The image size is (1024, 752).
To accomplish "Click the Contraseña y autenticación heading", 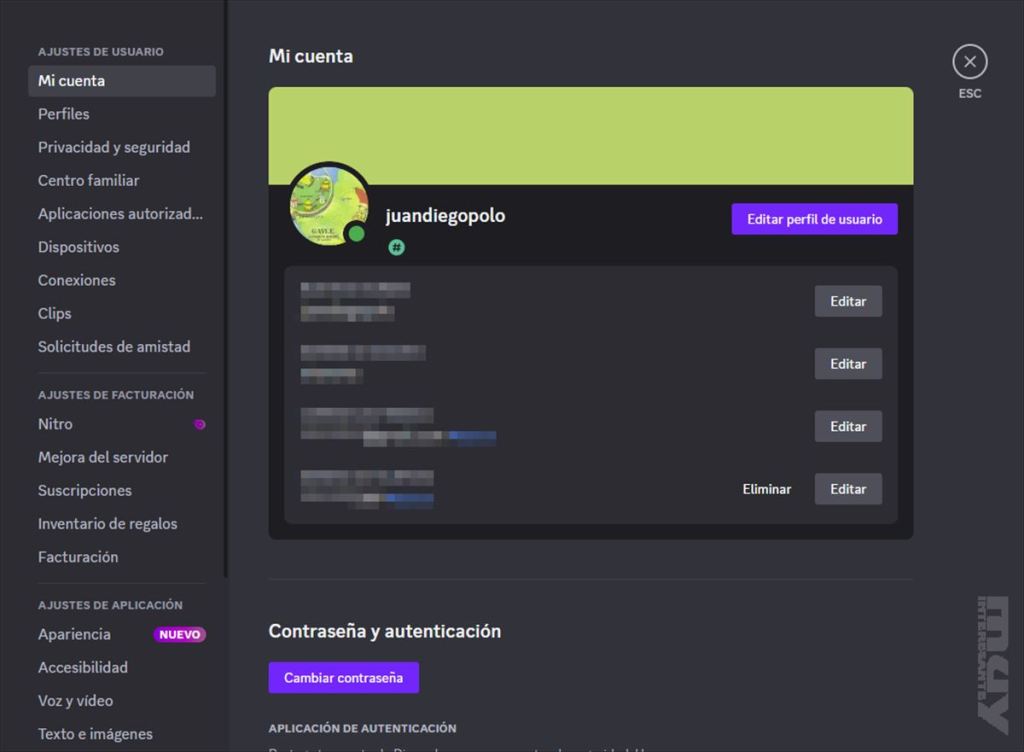I will [385, 632].
